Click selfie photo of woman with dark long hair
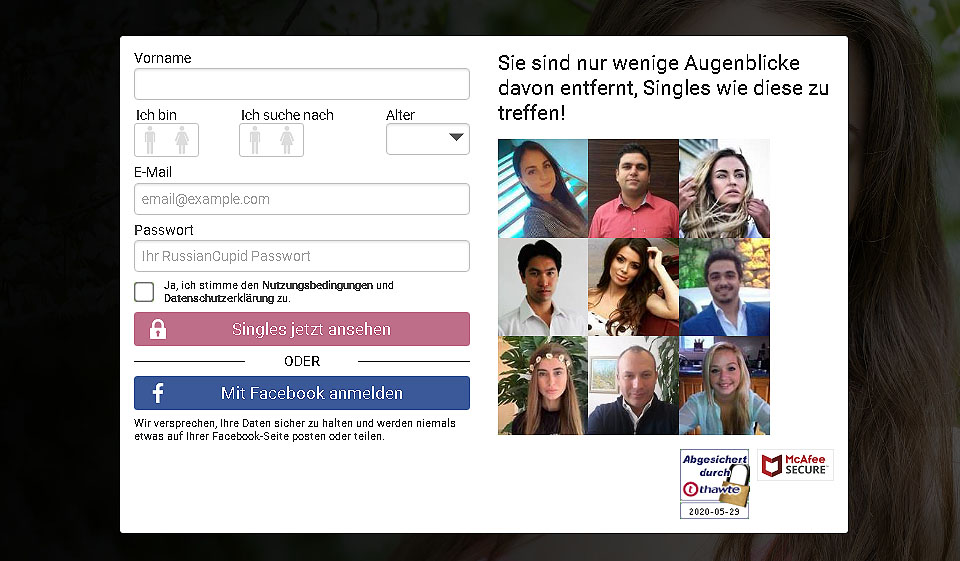 (x=543, y=189)
